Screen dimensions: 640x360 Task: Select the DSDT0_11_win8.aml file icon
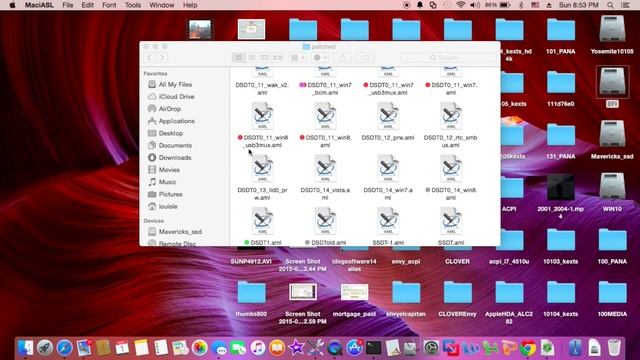325,116
